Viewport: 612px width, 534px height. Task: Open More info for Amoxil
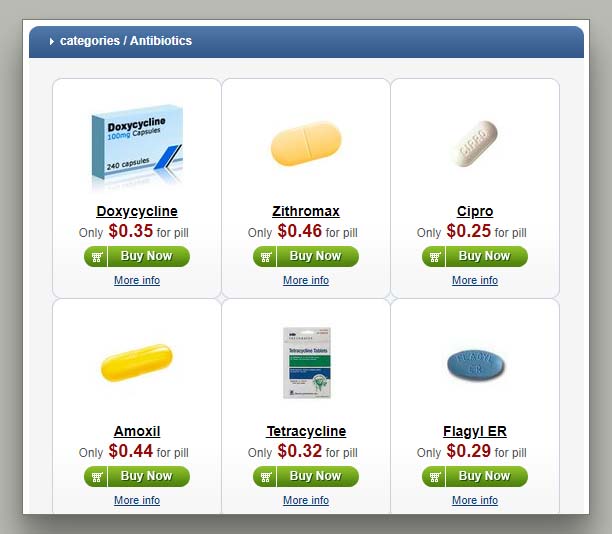tap(137, 500)
